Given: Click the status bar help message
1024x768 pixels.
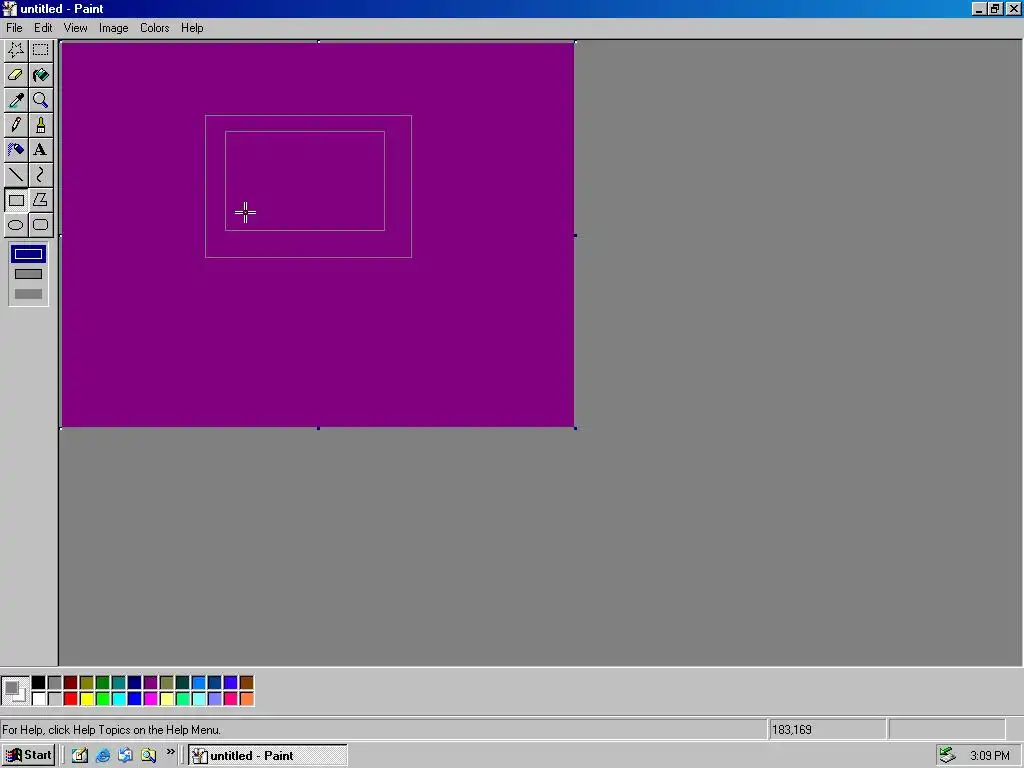Looking at the screenshot, I should (112, 729).
